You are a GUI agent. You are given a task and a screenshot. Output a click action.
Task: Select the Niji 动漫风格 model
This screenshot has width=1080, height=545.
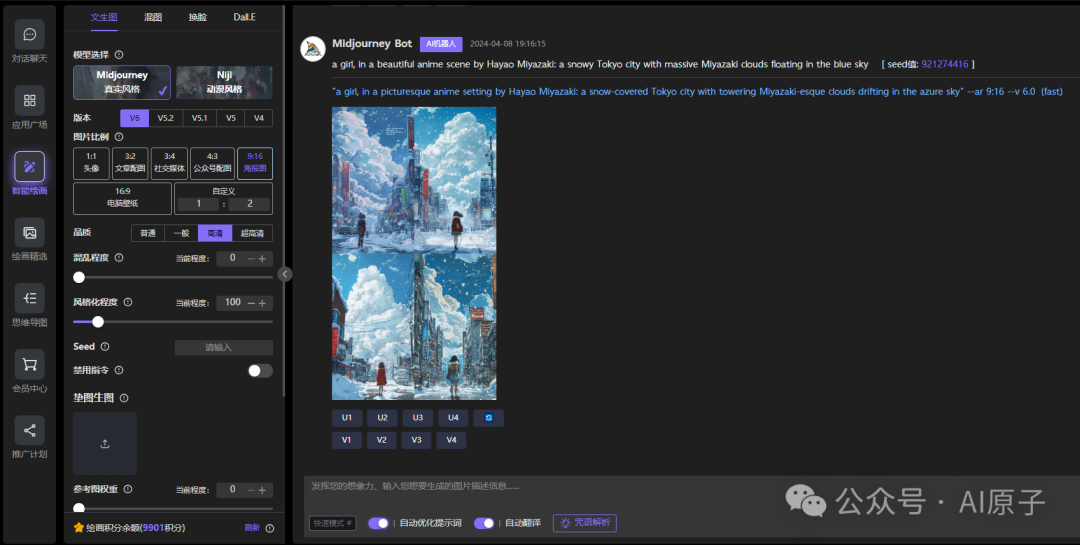[x=224, y=83]
